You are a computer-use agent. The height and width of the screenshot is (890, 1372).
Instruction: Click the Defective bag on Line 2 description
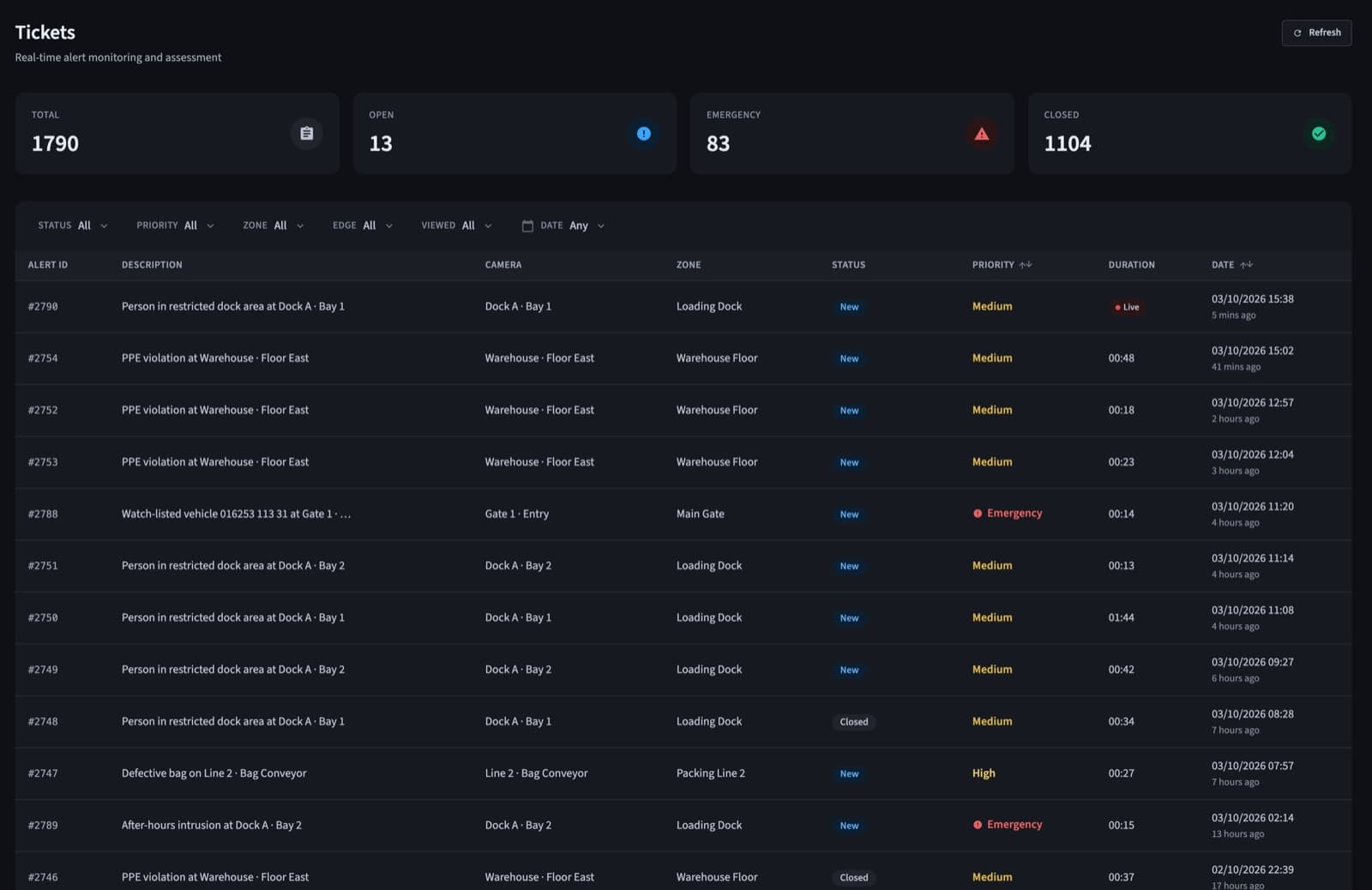click(x=214, y=773)
